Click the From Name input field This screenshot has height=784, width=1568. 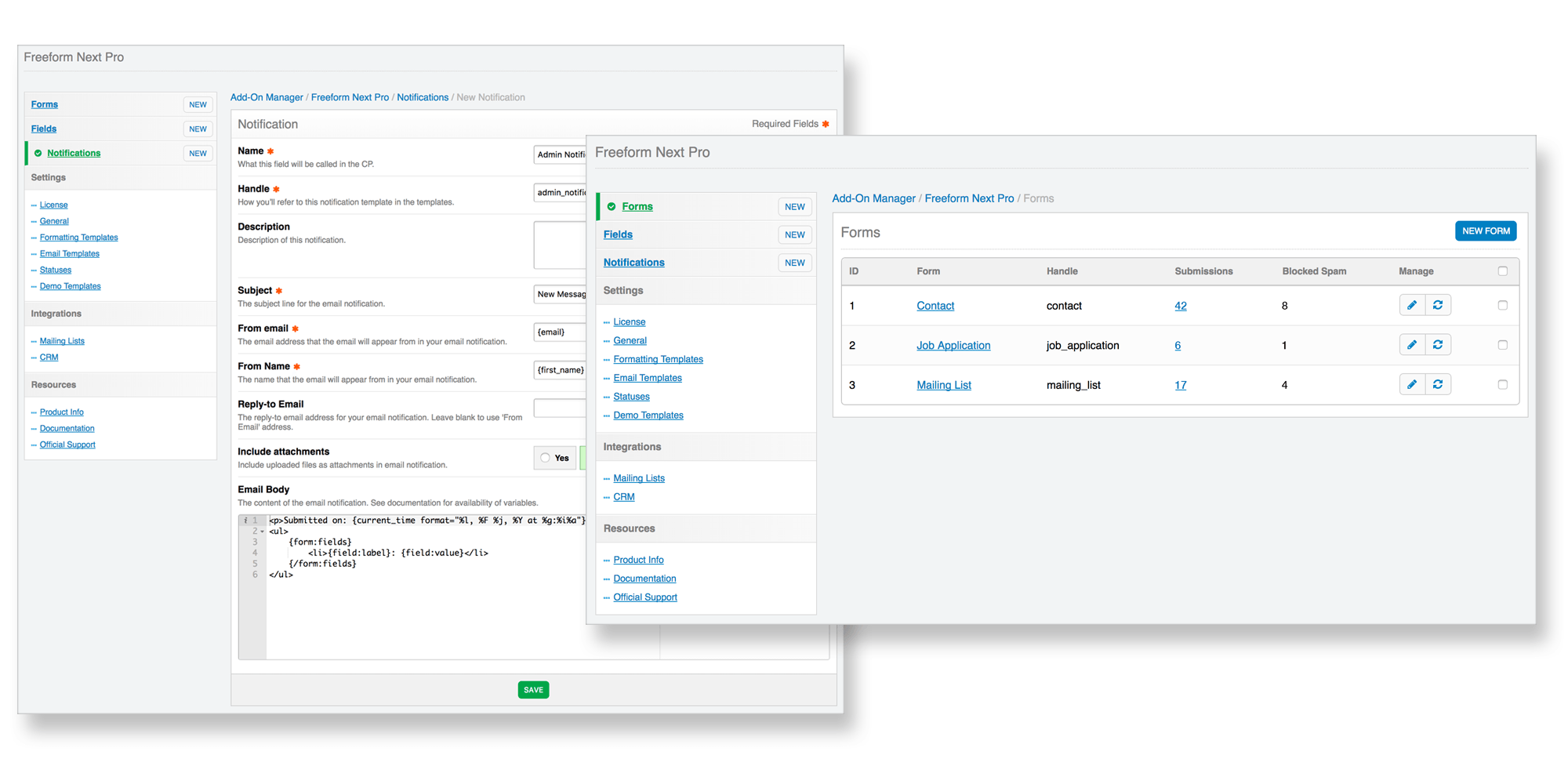(x=560, y=369)
